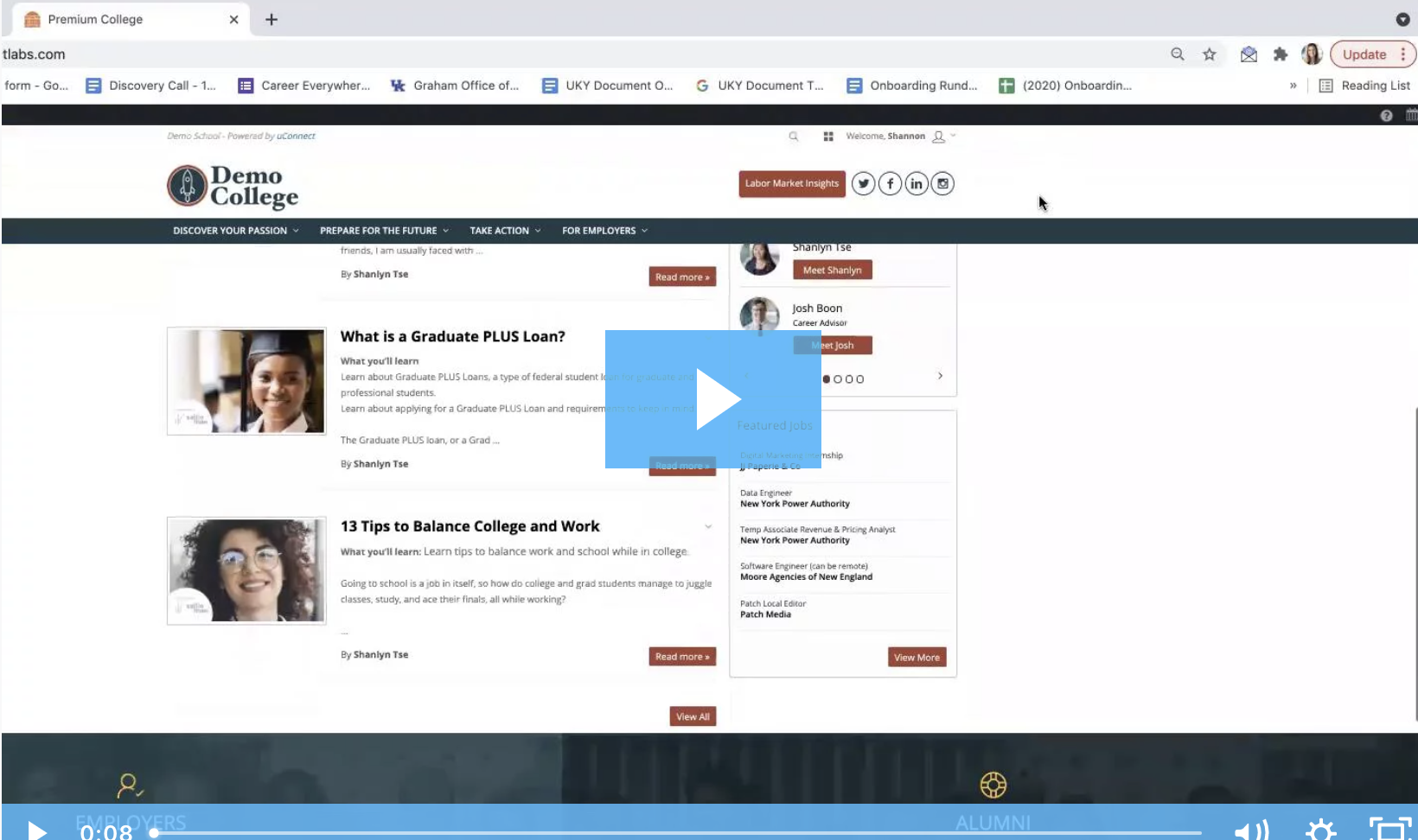Click the site search magnifier icon
The width and height of the screenshot is (1418, 840).
(x=793, y=137)
